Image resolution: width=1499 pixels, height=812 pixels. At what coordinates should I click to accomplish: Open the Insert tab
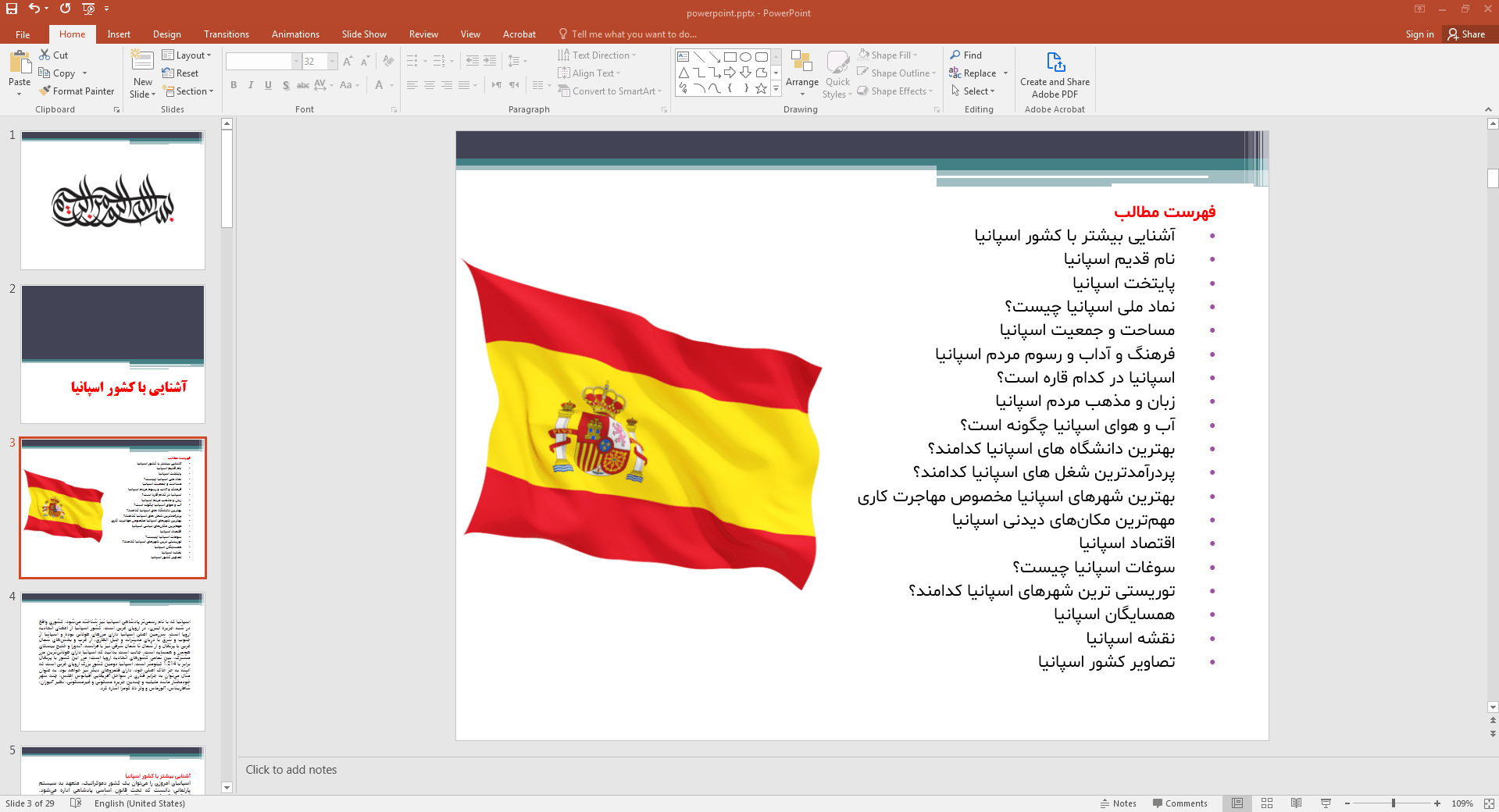pos(119,34)
